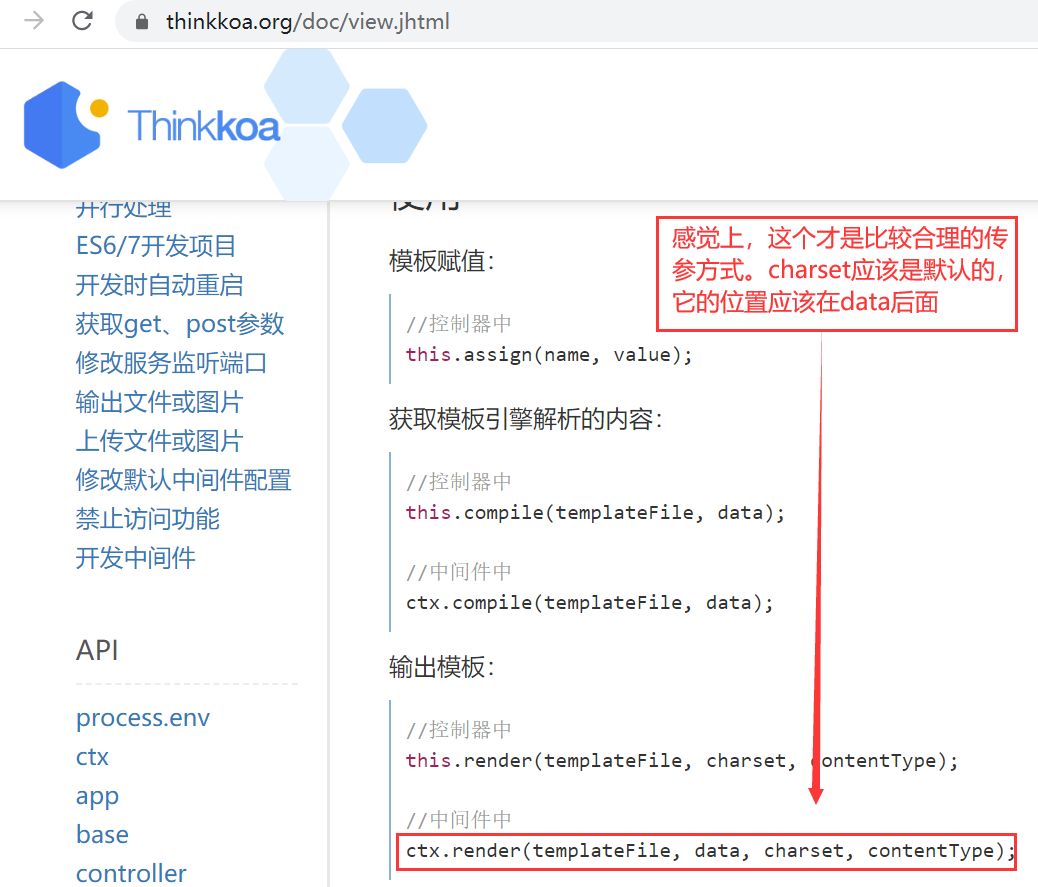The width and height of the screenshot is (1038, 887).
Task: Open the 修改服务监听端口 sidebar link
Action: tap(171, 363)
